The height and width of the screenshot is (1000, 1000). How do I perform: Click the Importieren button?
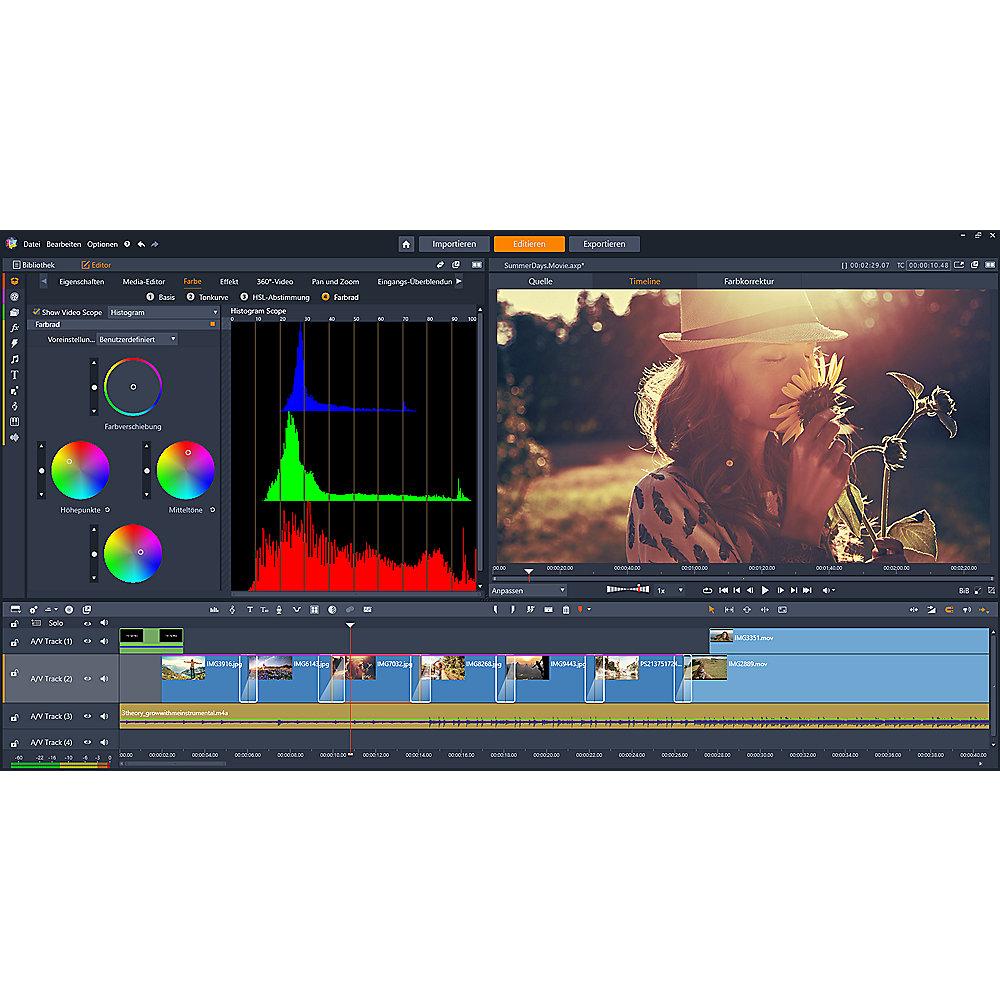point(454,244)
